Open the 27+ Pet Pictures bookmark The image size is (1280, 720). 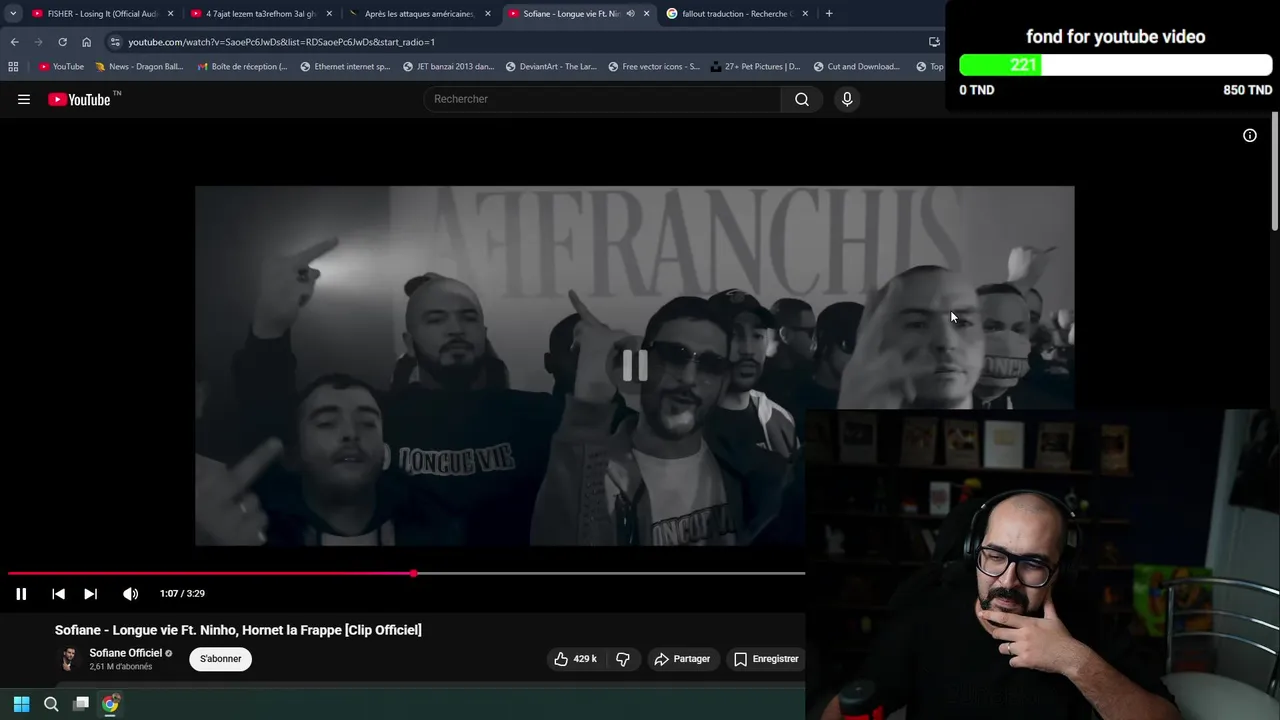(x=755, y=67)
